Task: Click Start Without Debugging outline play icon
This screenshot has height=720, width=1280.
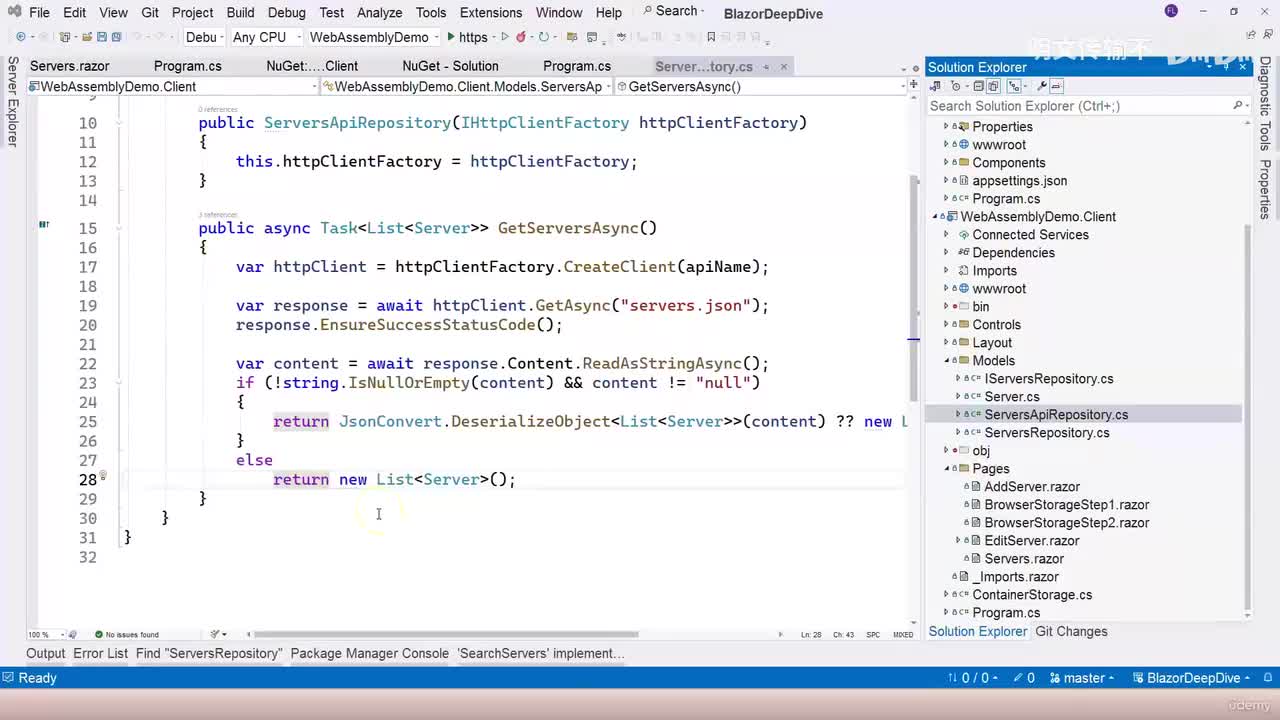Action: click(x=505, y=37)
